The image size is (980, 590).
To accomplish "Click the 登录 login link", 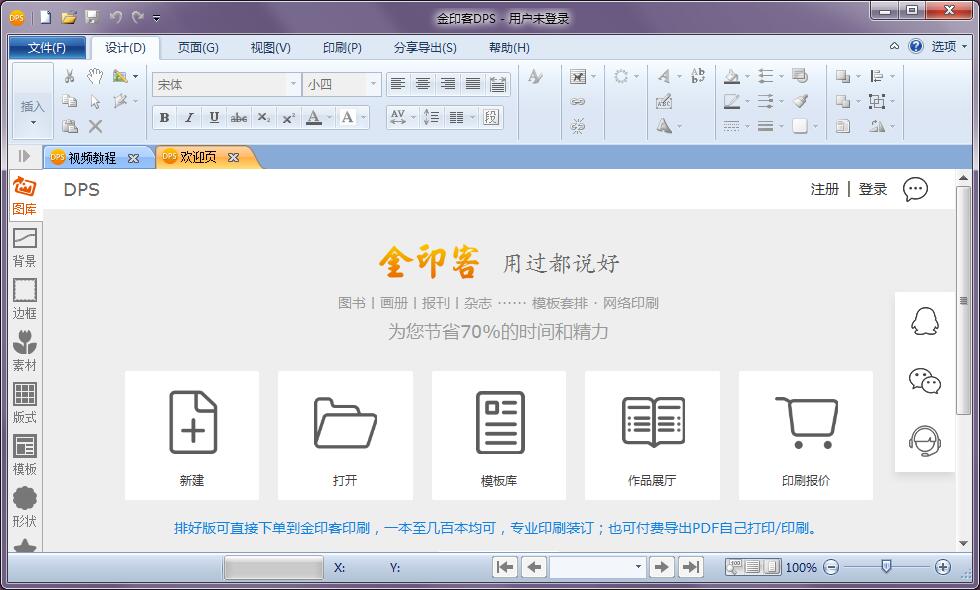I will click(x=872, y=189).
